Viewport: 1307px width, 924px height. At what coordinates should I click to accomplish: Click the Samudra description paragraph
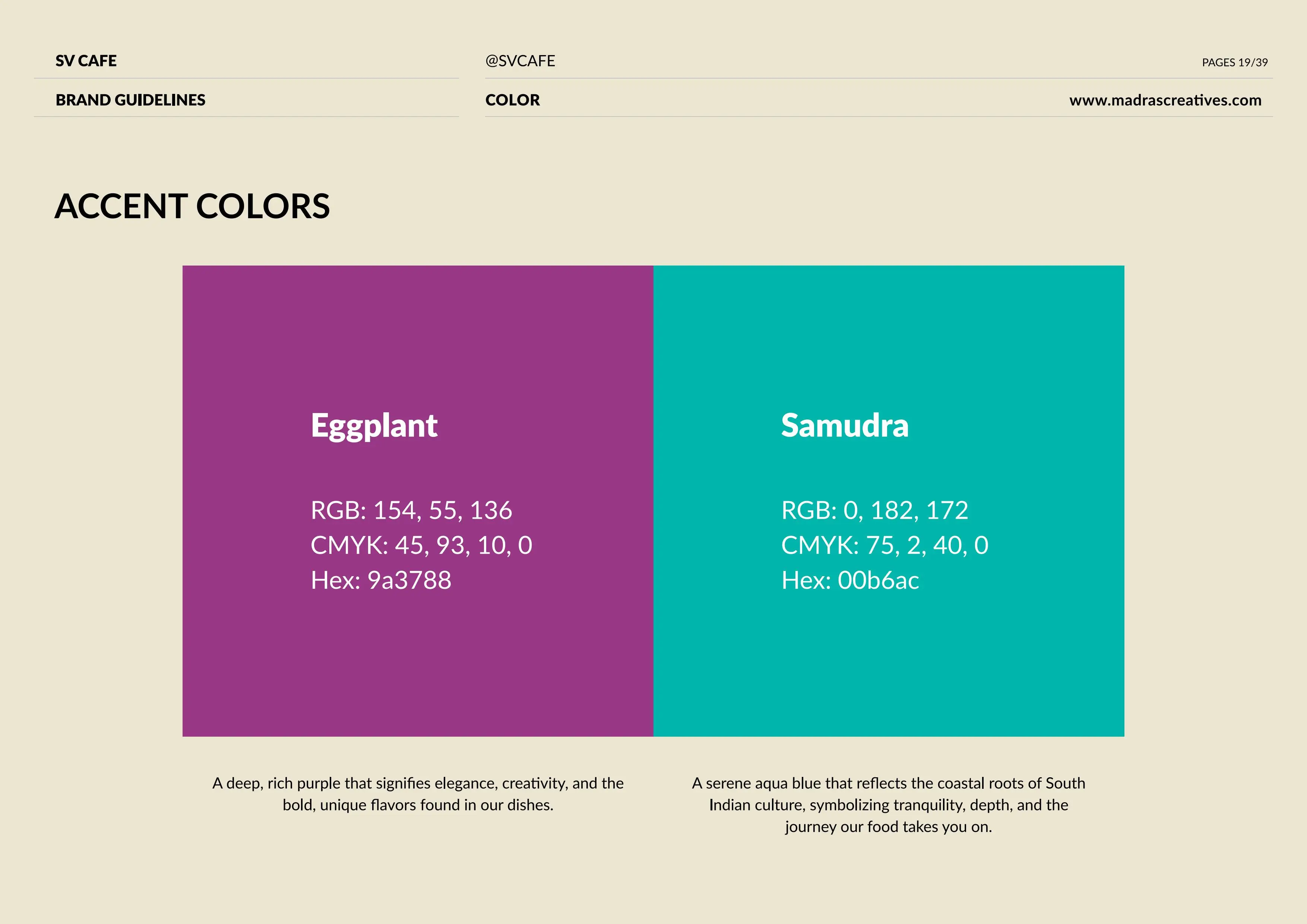pyautogui.click(x=888, y=804)
